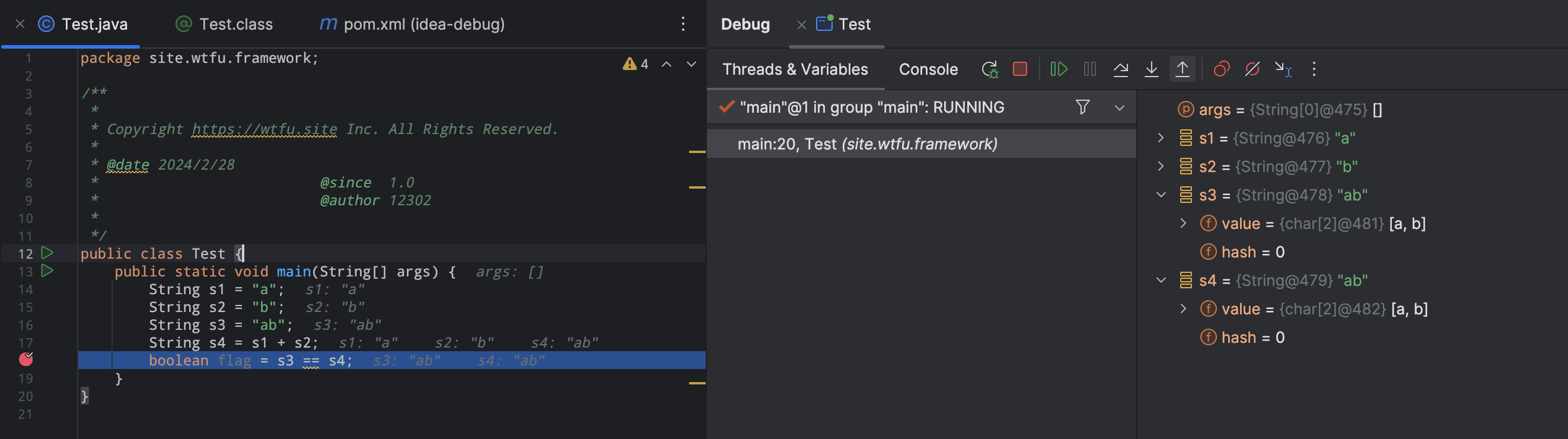Open the thread selector dropdown
The width and height of the screenshot is (1568, 439).
click(1119, 108)
